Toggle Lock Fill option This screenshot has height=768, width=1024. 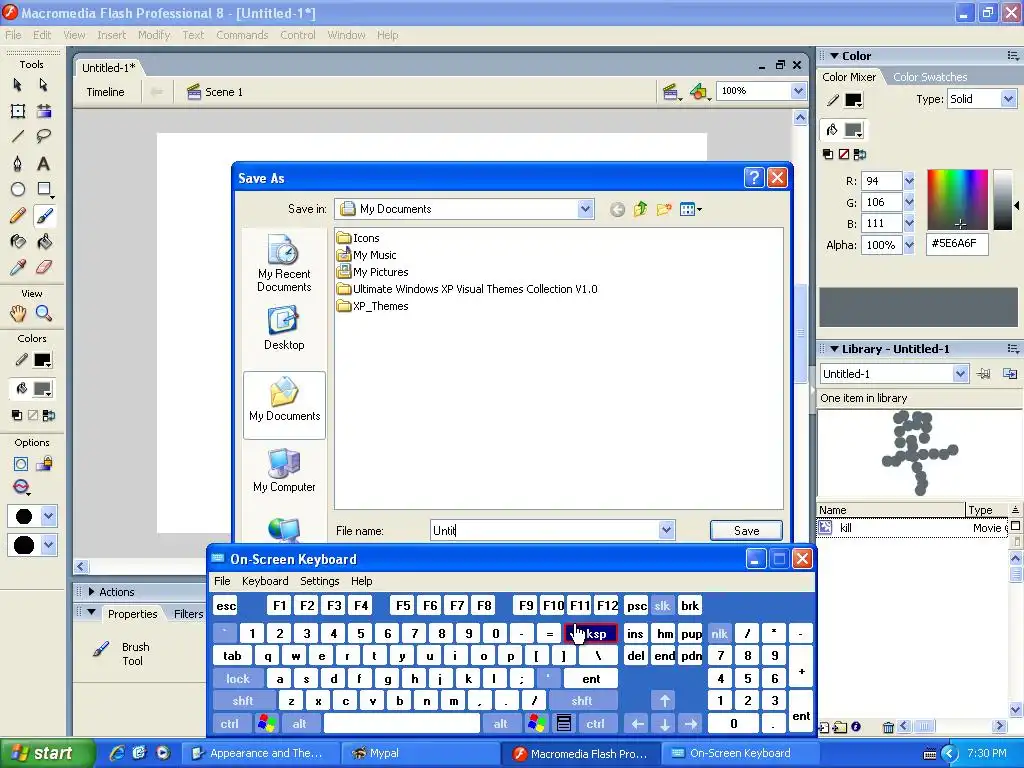coord(44,464)
